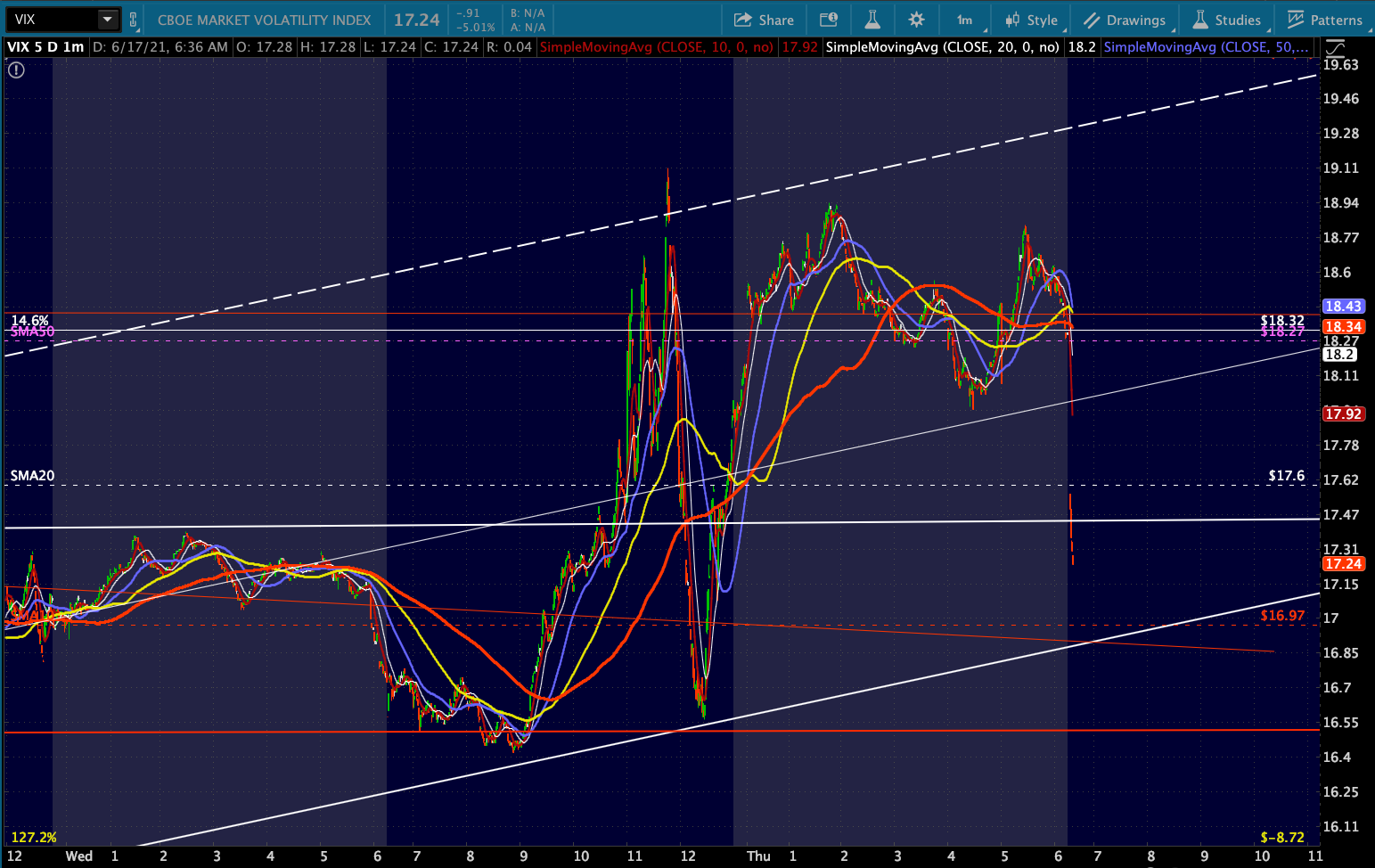This screenshot has height=868, width=1375.
Task: Click the -5.01% percent change value
Action: [x=475, y=27]
